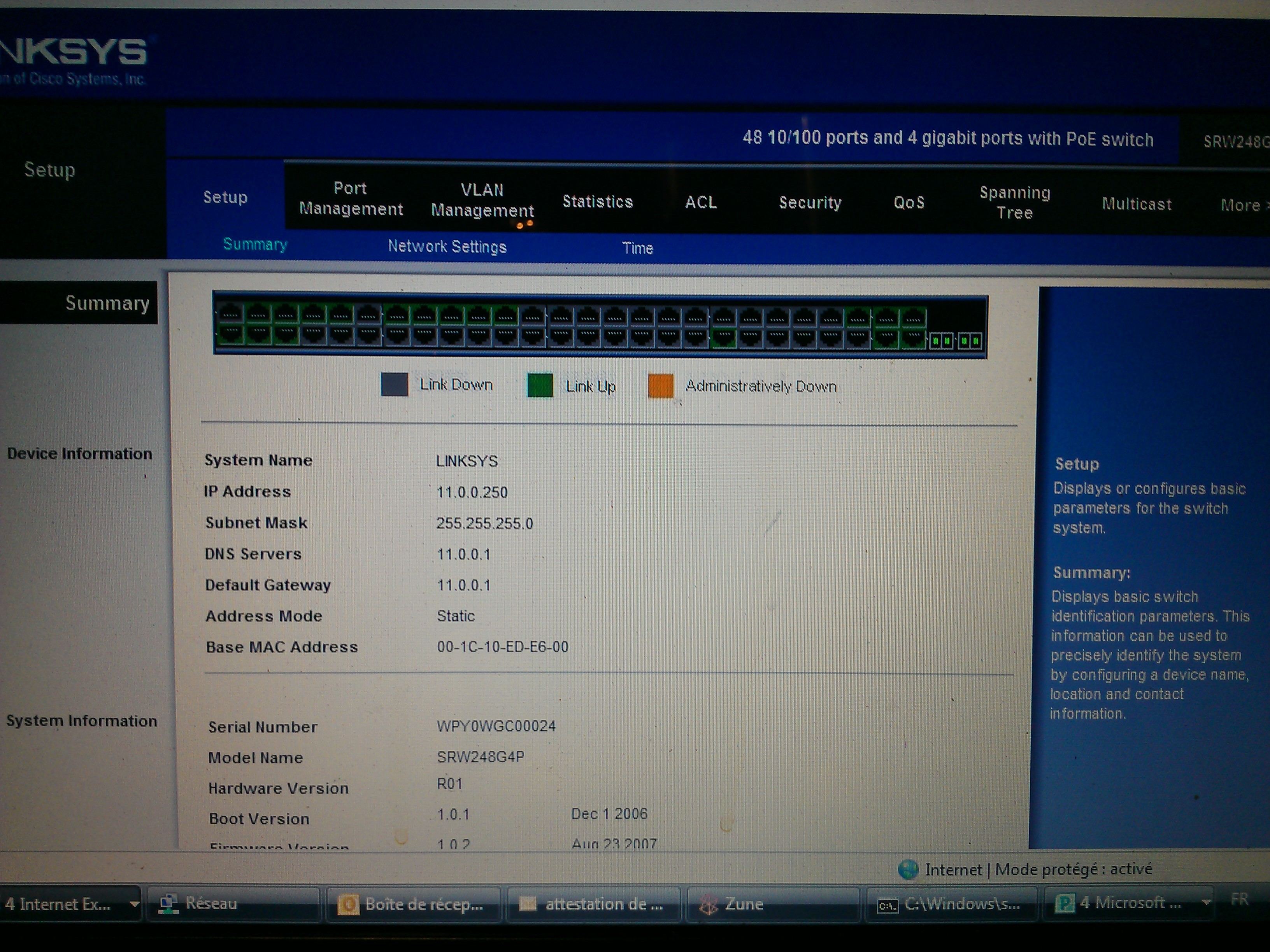This screenshot has height=952, width=1270.
Task: Open the ACL tab
Action: pyautogui.click(x=700, y=202)
